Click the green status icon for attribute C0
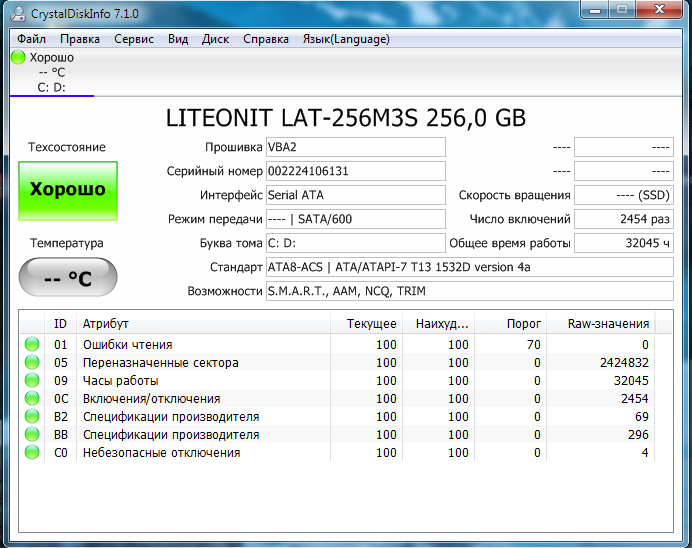692x548 pixels. tap(32, 453)
